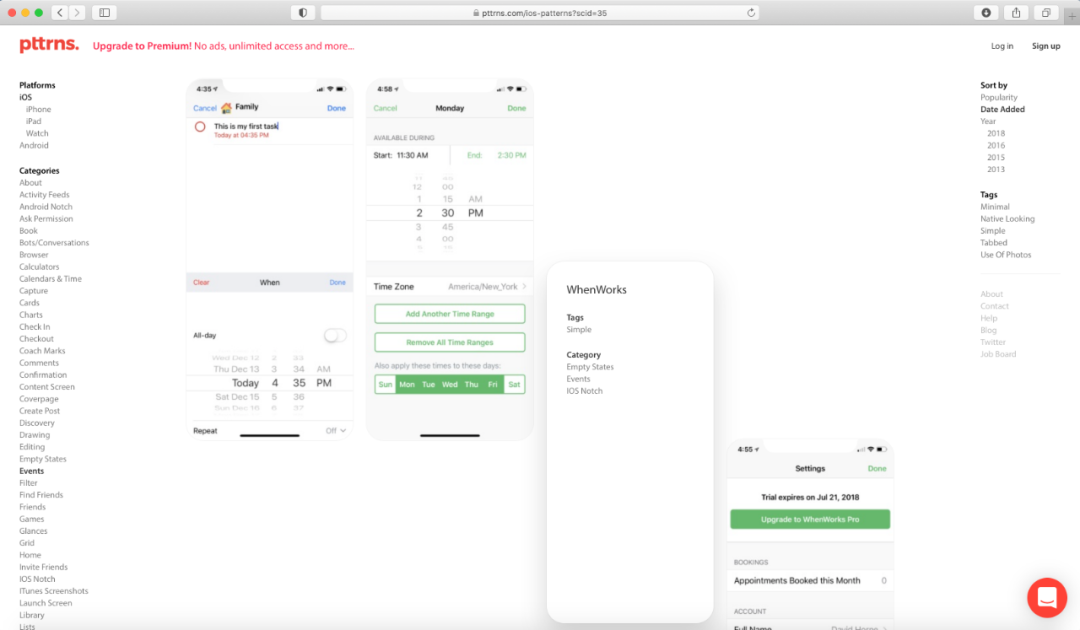Go back with Safari back arrow

tap(60, 12)
